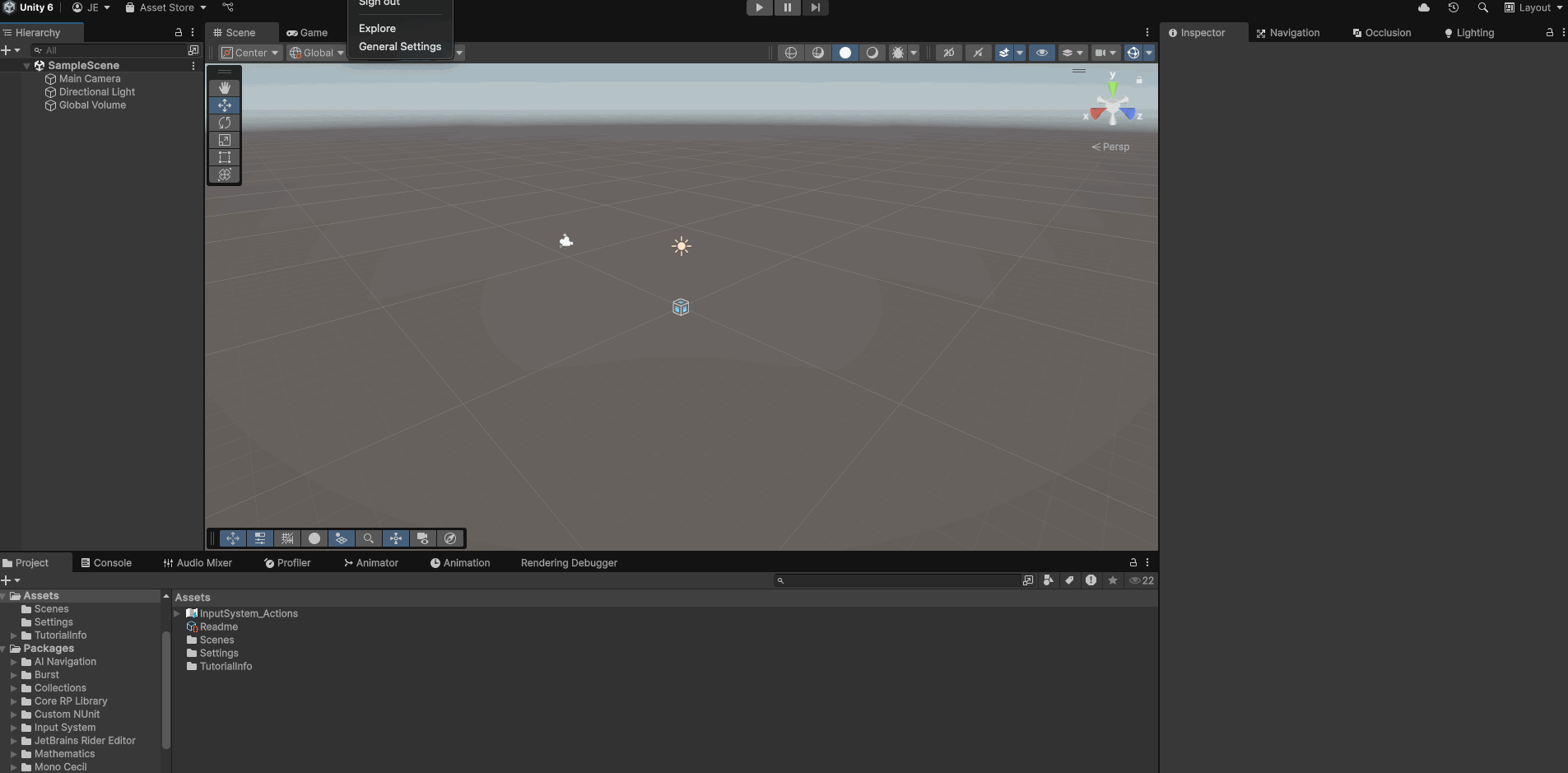Toggle Search overlay magnifier button
The image size is (1568, 773).
(369, 538)
